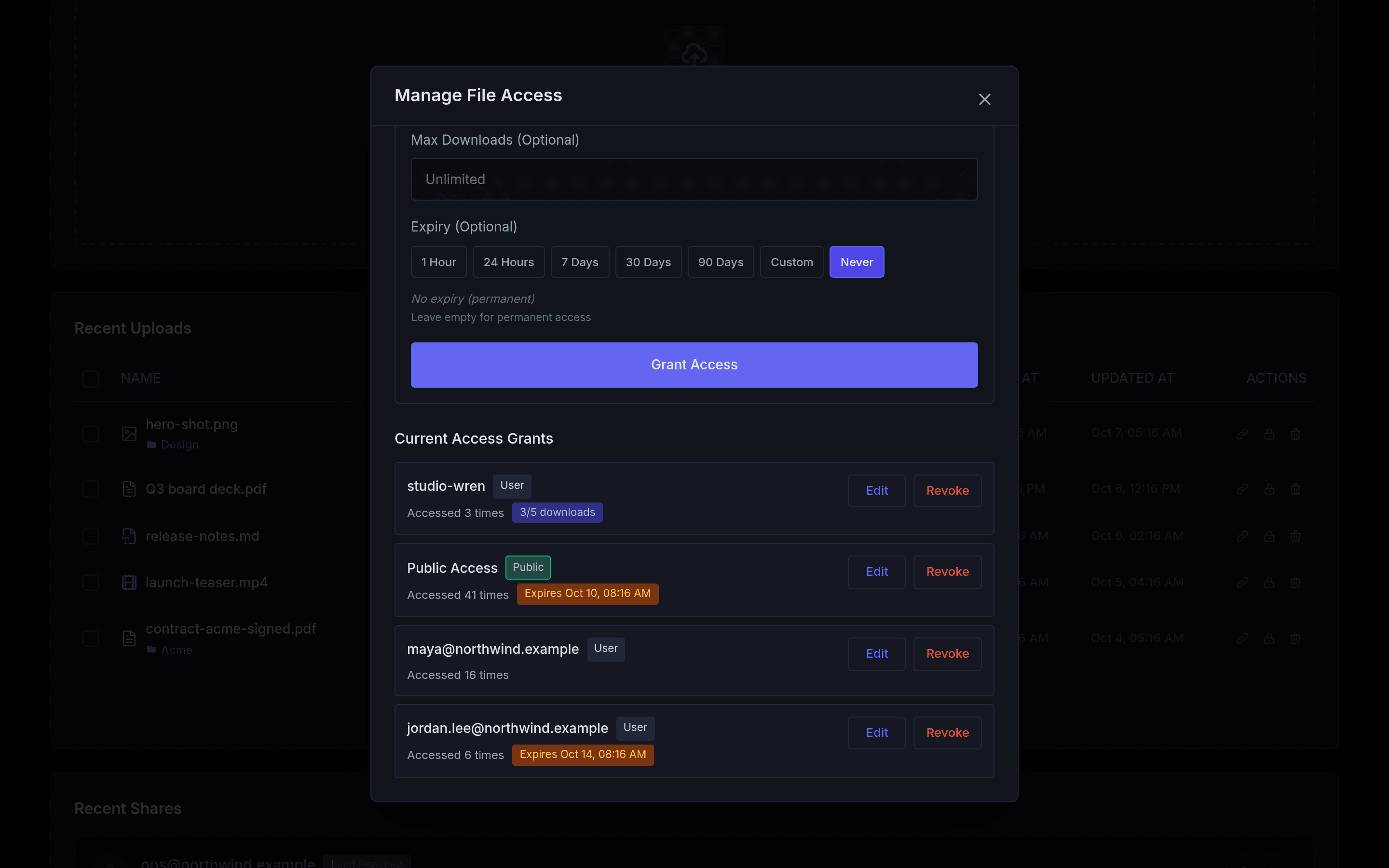Delete Q3 board deck.pdf via trash icon
1389x868 pixels.
(x=1295, y=488)
